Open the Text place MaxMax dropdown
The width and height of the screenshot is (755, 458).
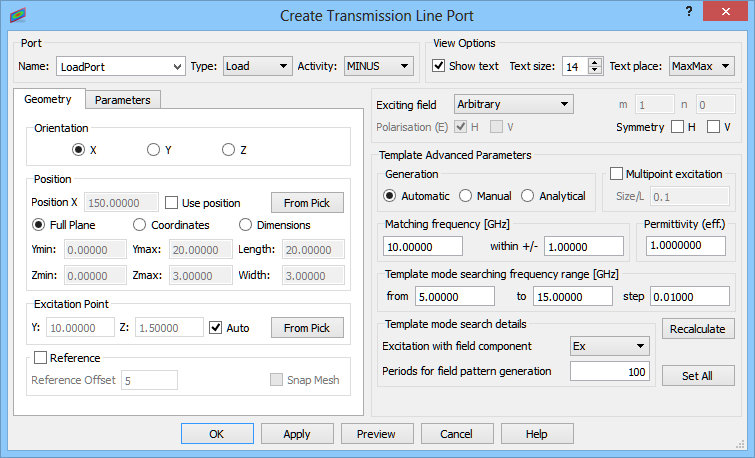702,66
